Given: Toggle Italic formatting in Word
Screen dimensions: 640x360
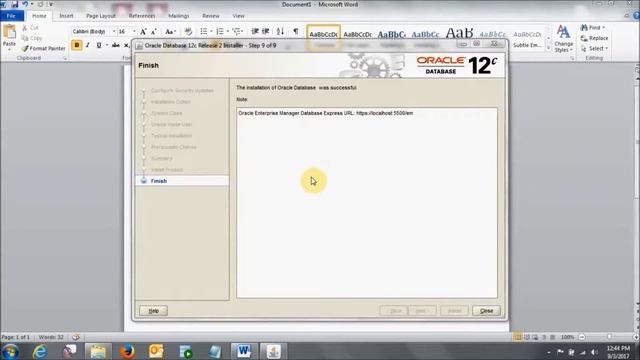Looking at the screenshot, I should [87, 45].
